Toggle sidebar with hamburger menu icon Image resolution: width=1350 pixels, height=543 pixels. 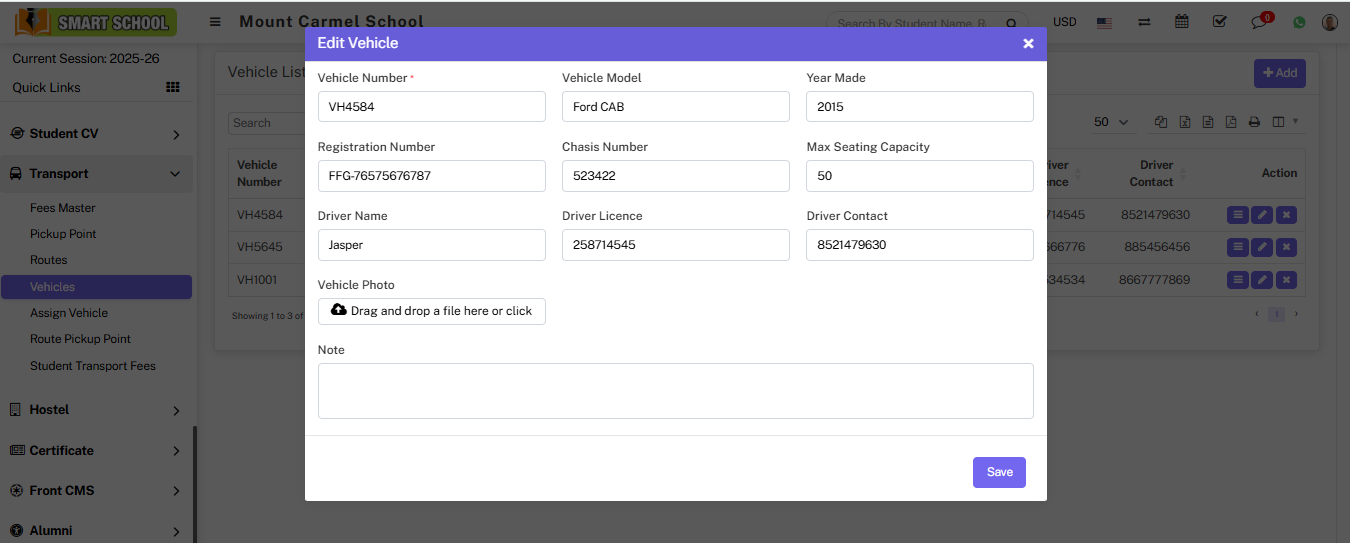215,22
